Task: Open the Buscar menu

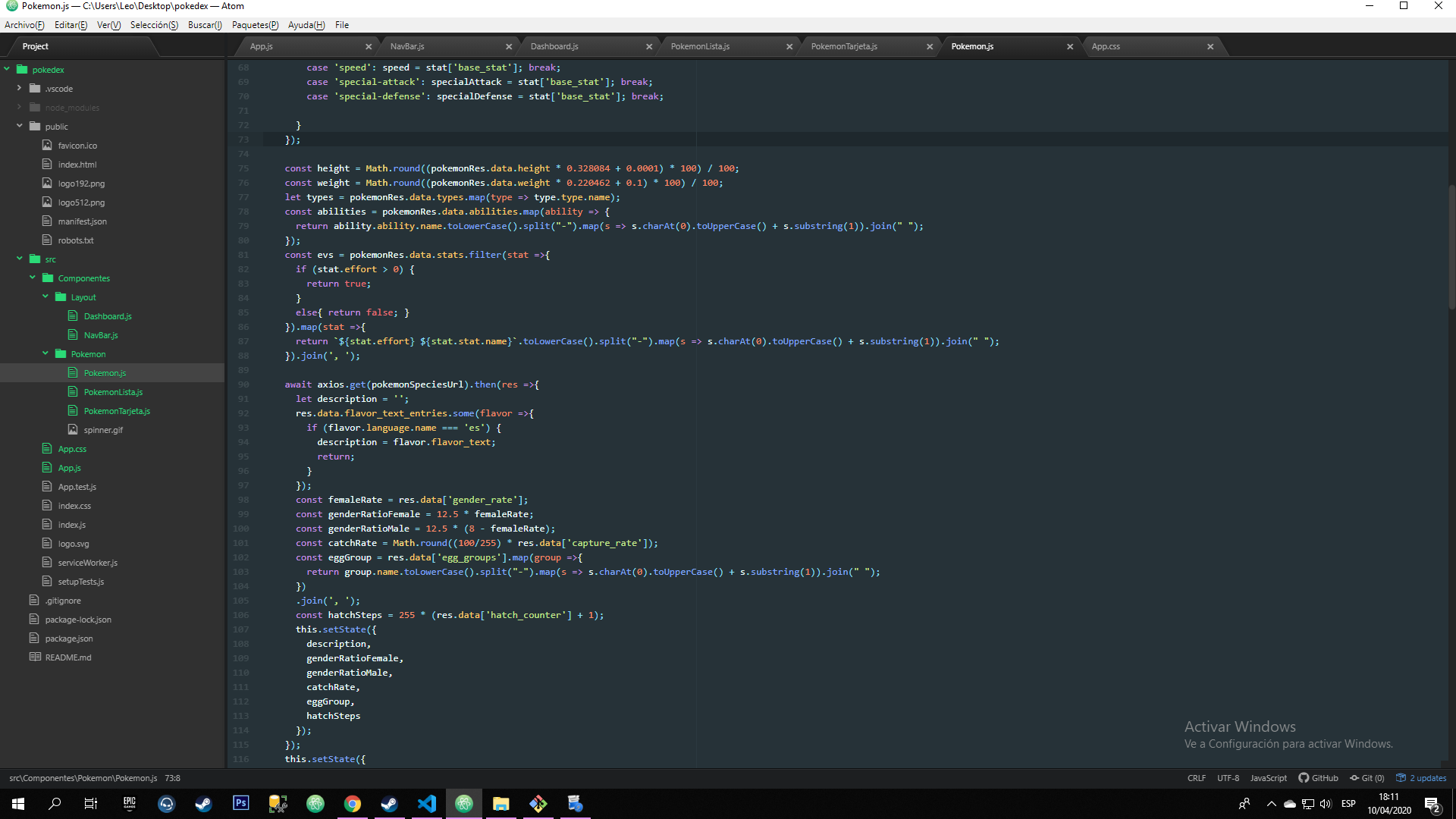Action: (x=205, y=25)
